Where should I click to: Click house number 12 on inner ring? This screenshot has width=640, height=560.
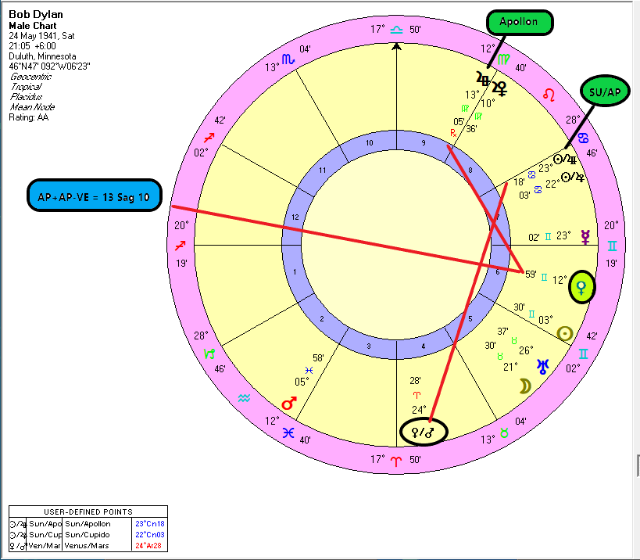(295, 217)
